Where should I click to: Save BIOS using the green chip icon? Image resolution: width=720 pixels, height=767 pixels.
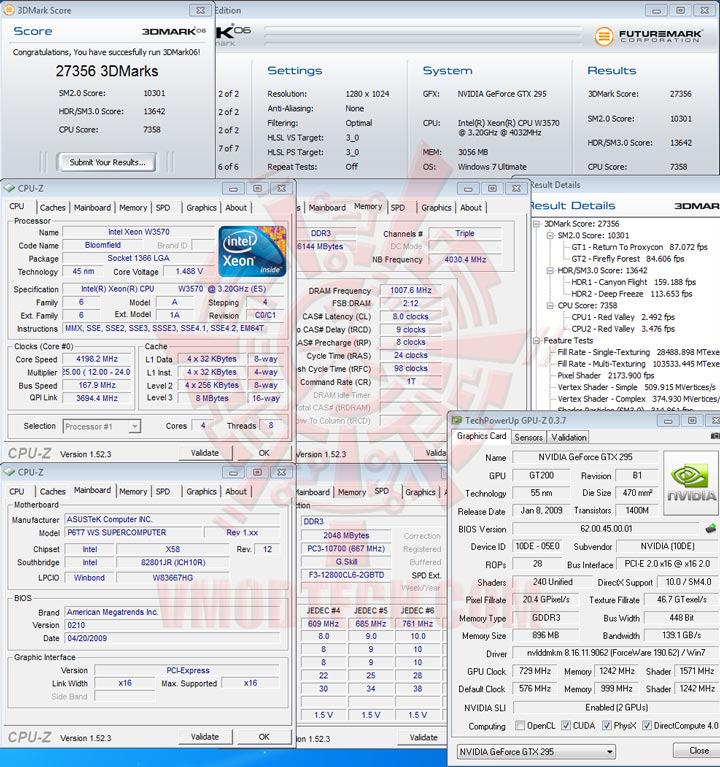(710, 528)
